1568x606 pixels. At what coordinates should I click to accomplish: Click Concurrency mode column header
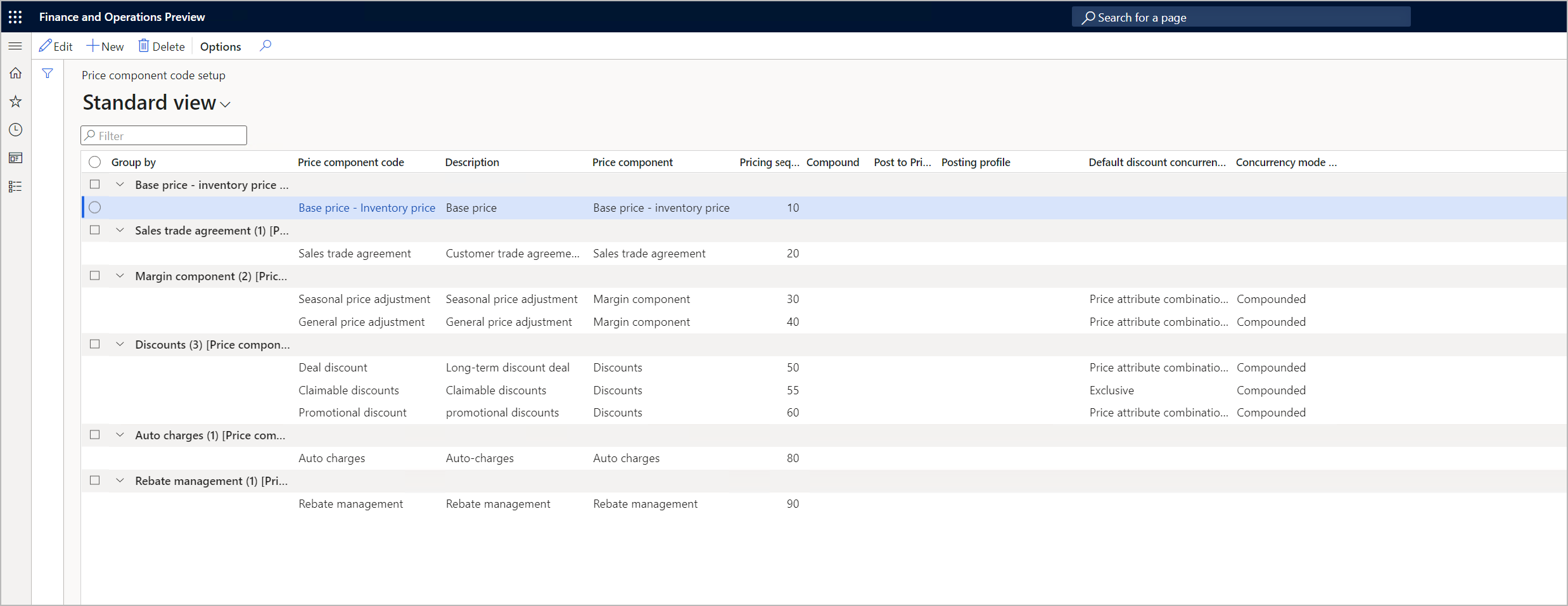pos(1286,162)
